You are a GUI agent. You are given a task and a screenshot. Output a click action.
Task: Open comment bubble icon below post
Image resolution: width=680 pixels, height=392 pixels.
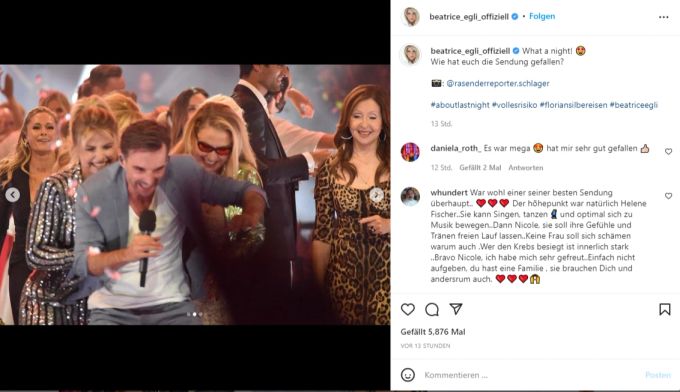point(432,310)
